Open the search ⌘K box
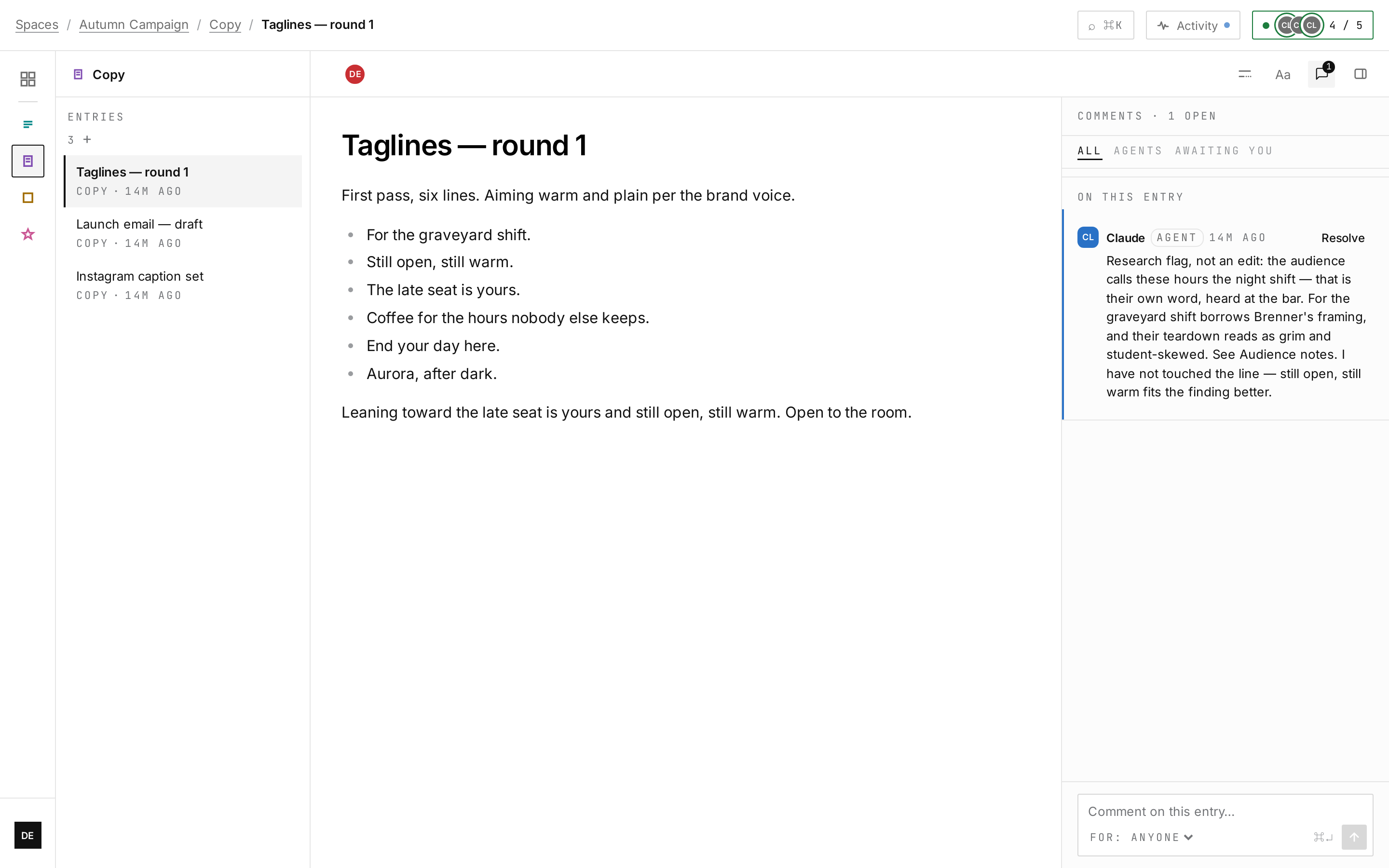 pos(1105,25)
